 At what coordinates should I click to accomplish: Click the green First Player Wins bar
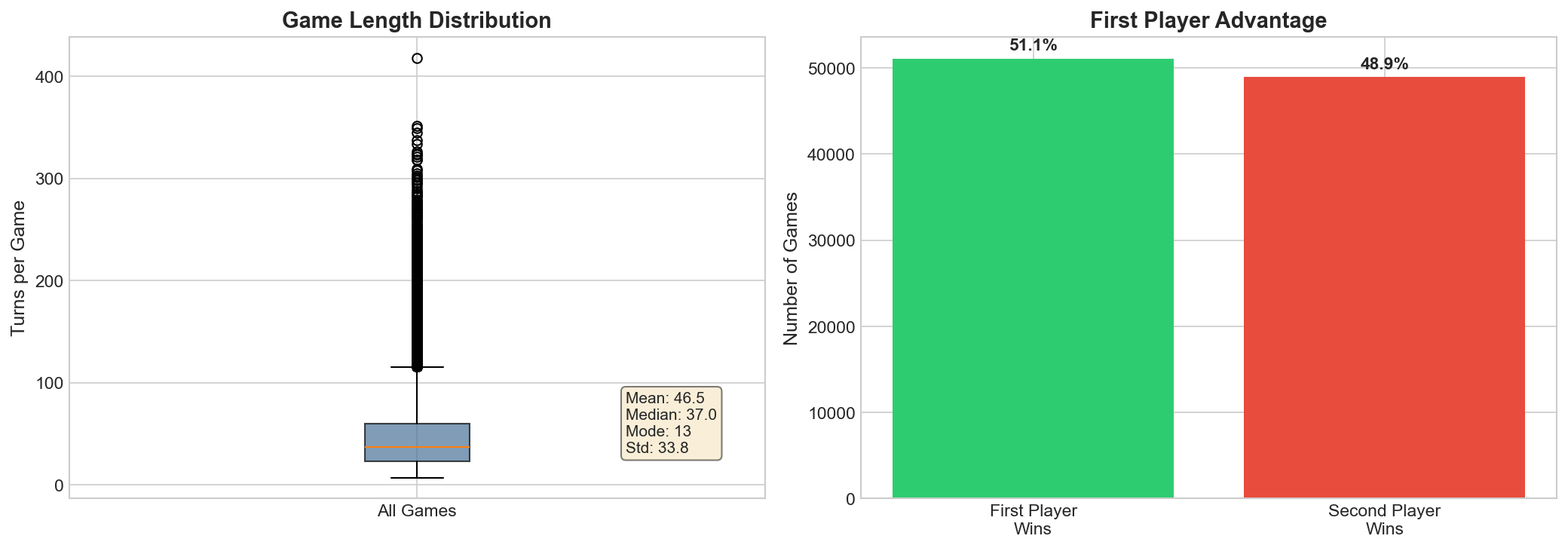[x=1033, y=279]
